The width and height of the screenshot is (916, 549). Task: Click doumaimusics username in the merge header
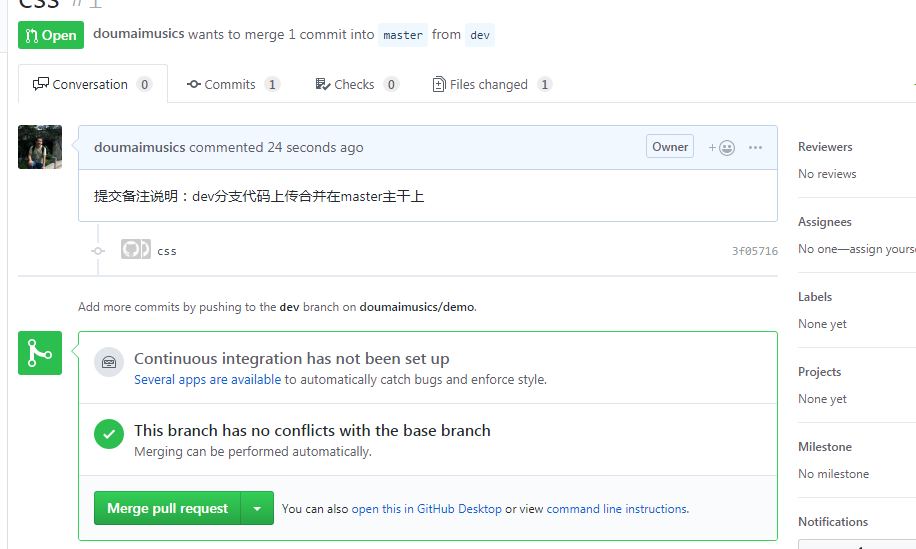138,34
